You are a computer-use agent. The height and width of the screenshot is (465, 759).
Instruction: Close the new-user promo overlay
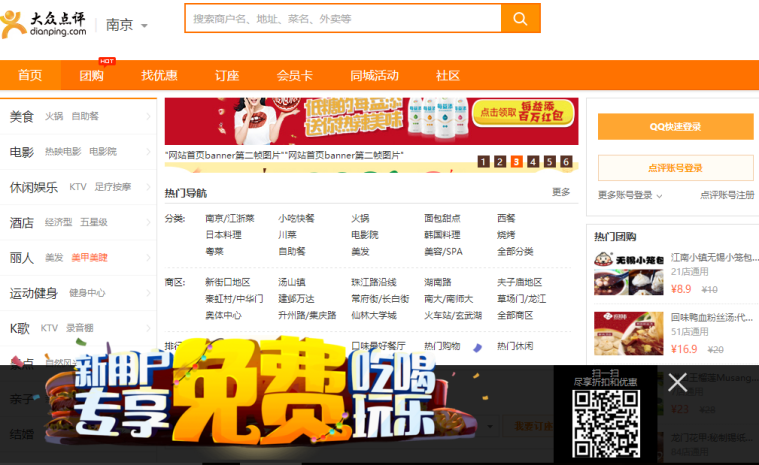pyautogui.click(x=677, y=382)
